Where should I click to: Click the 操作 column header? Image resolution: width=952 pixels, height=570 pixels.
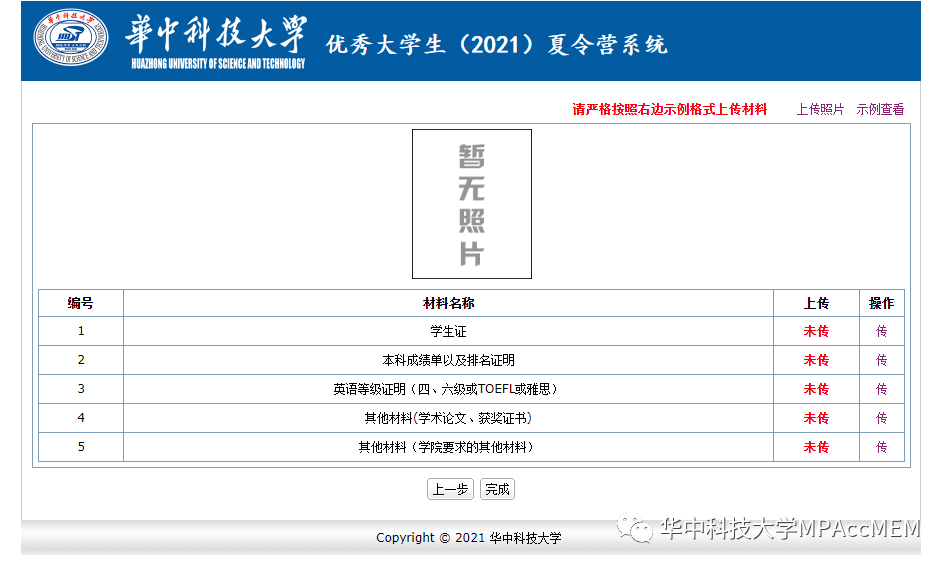tap(882, 303)
